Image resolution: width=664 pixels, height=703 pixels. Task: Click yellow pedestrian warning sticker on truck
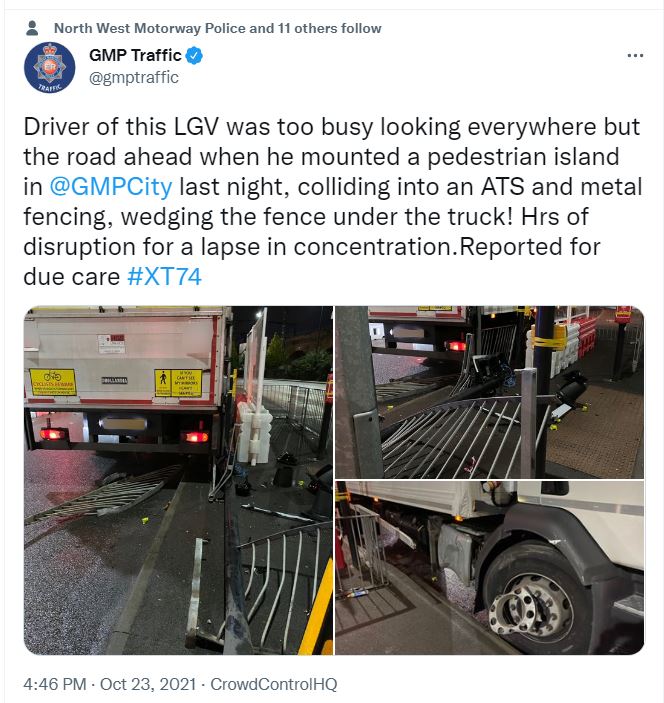click(x=178, y=383)
